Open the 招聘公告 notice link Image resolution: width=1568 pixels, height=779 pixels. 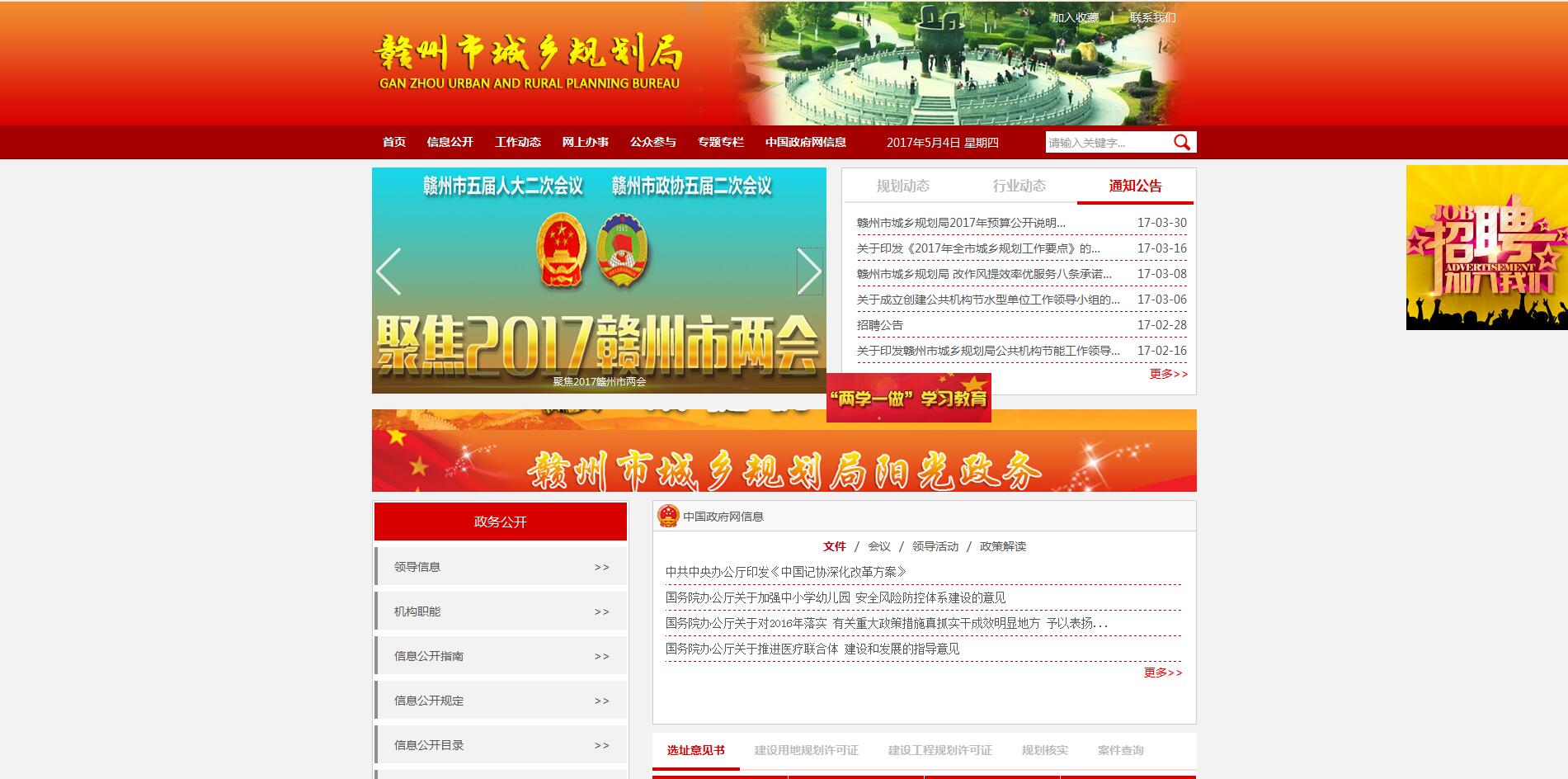(x=879, y=325)
